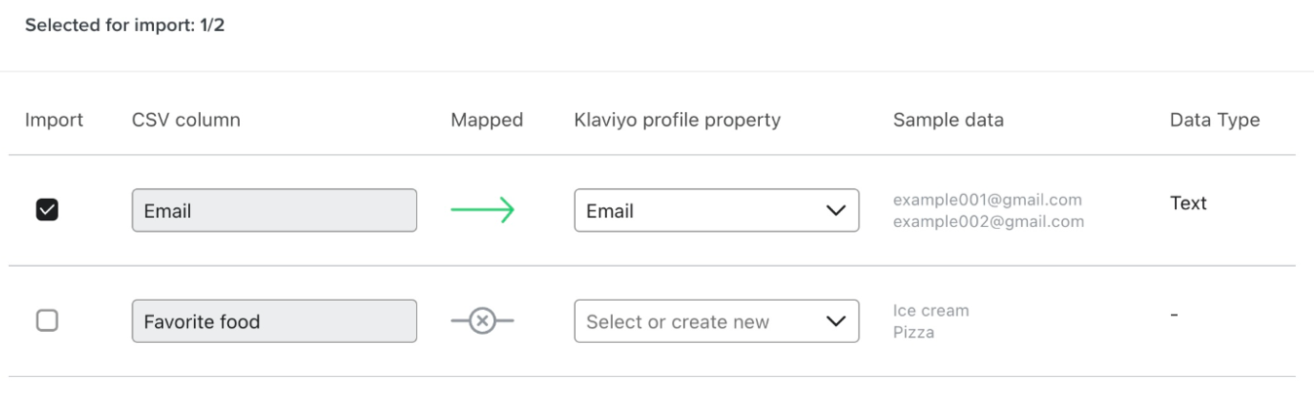Click the example001@gmail.com sample value
The width and height of the screenshot is (1314, 412).
987,200
